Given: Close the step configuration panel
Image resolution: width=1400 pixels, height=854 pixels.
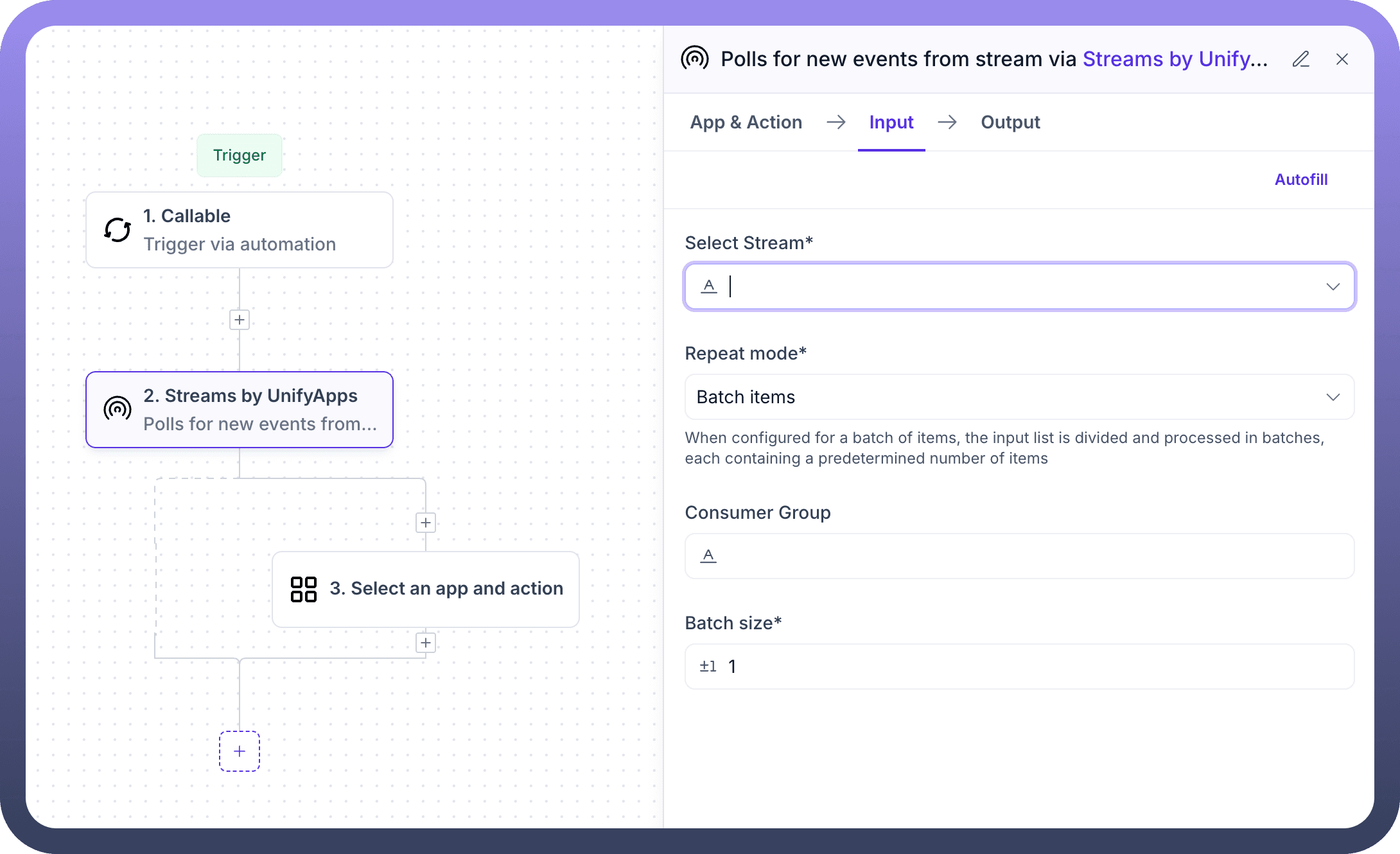Looking at the screenshot, I should 1342,59.
